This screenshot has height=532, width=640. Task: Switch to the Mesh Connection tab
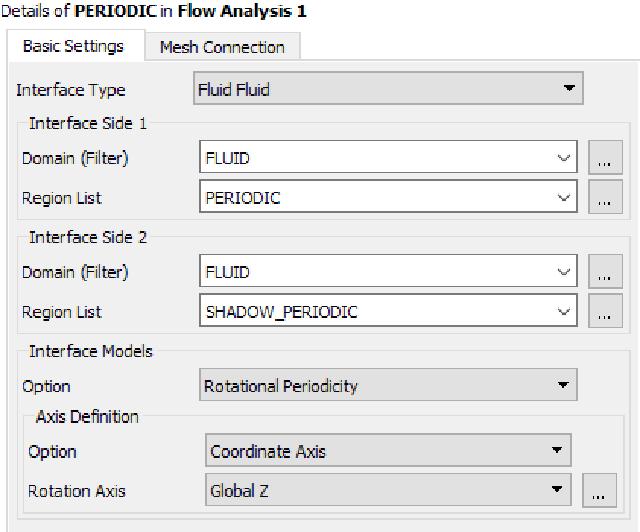click(x=222, y=47)
